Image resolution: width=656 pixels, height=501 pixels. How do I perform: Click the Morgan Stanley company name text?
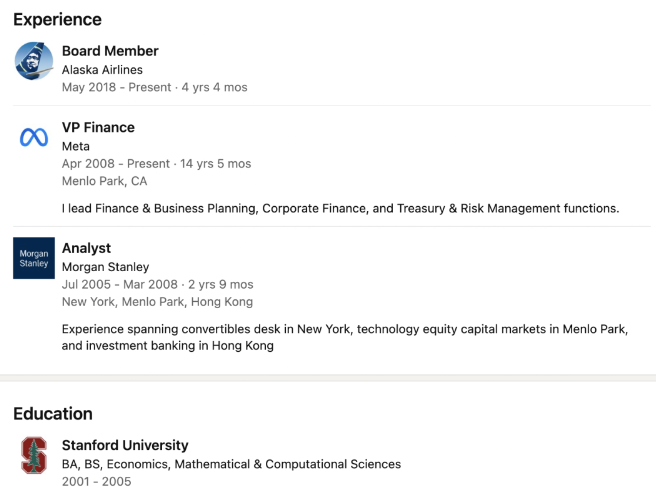click(x=105, y=267)
